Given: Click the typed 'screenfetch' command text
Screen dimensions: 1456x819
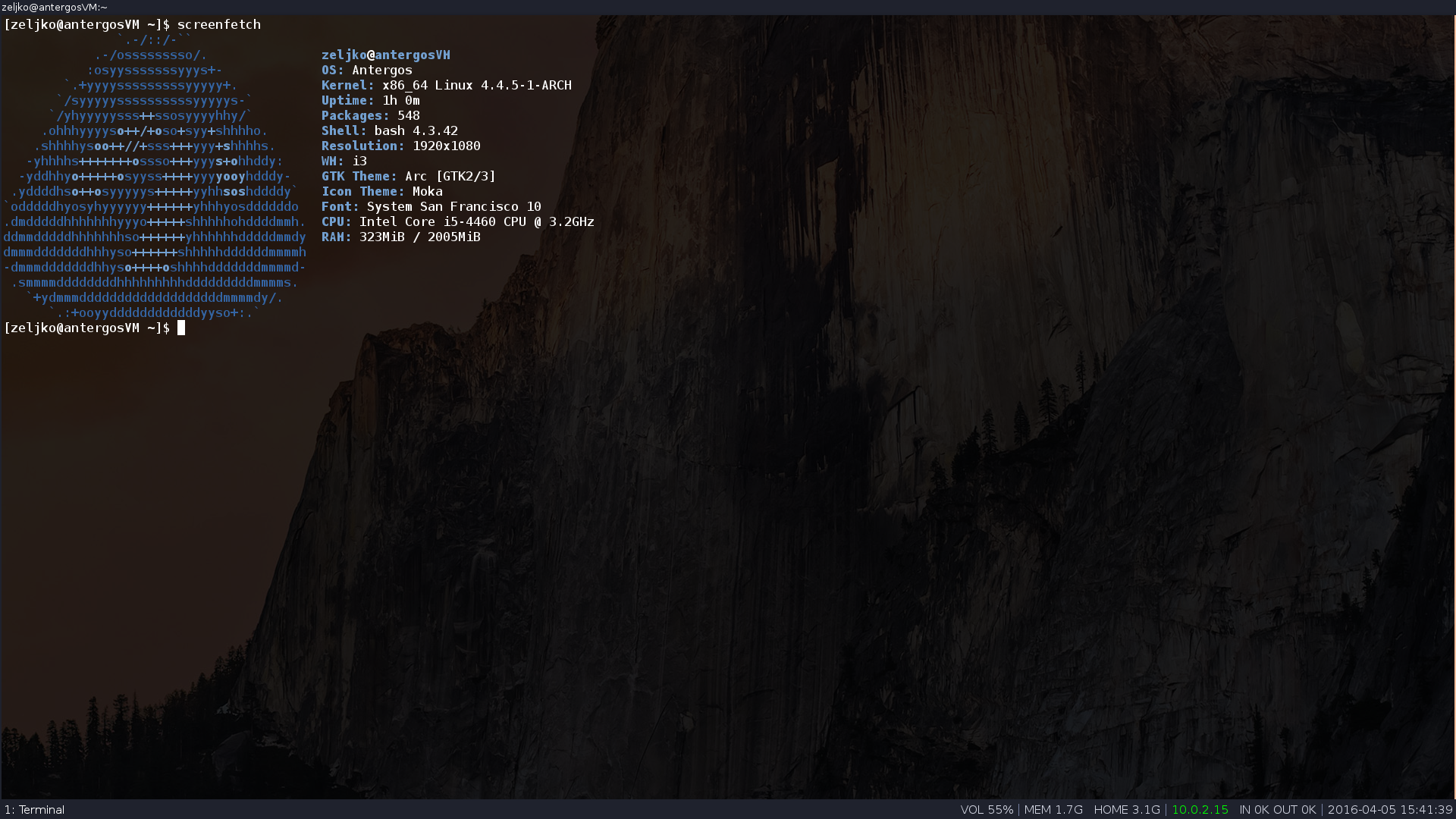Looking at the screenshot, I should coord(219,24).
